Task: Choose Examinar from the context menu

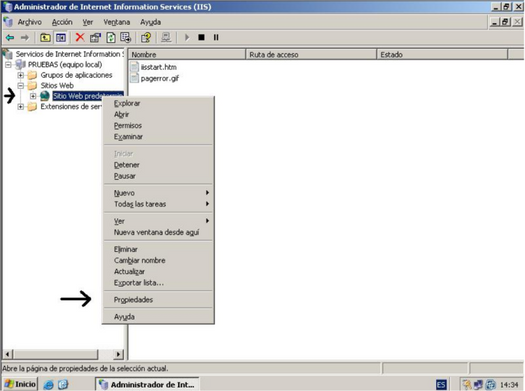Action: [158, 137]
